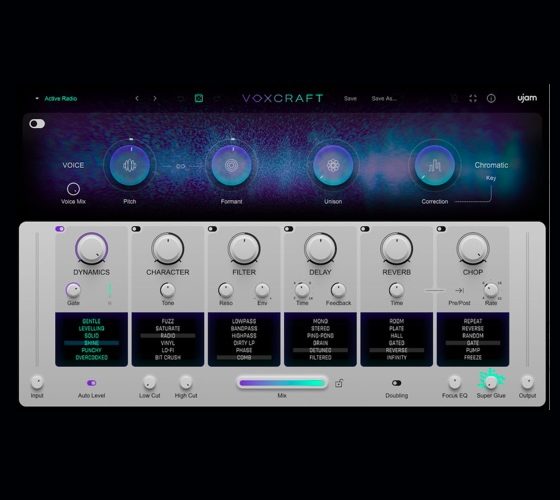Click the Save As... button

click(384, 98)
